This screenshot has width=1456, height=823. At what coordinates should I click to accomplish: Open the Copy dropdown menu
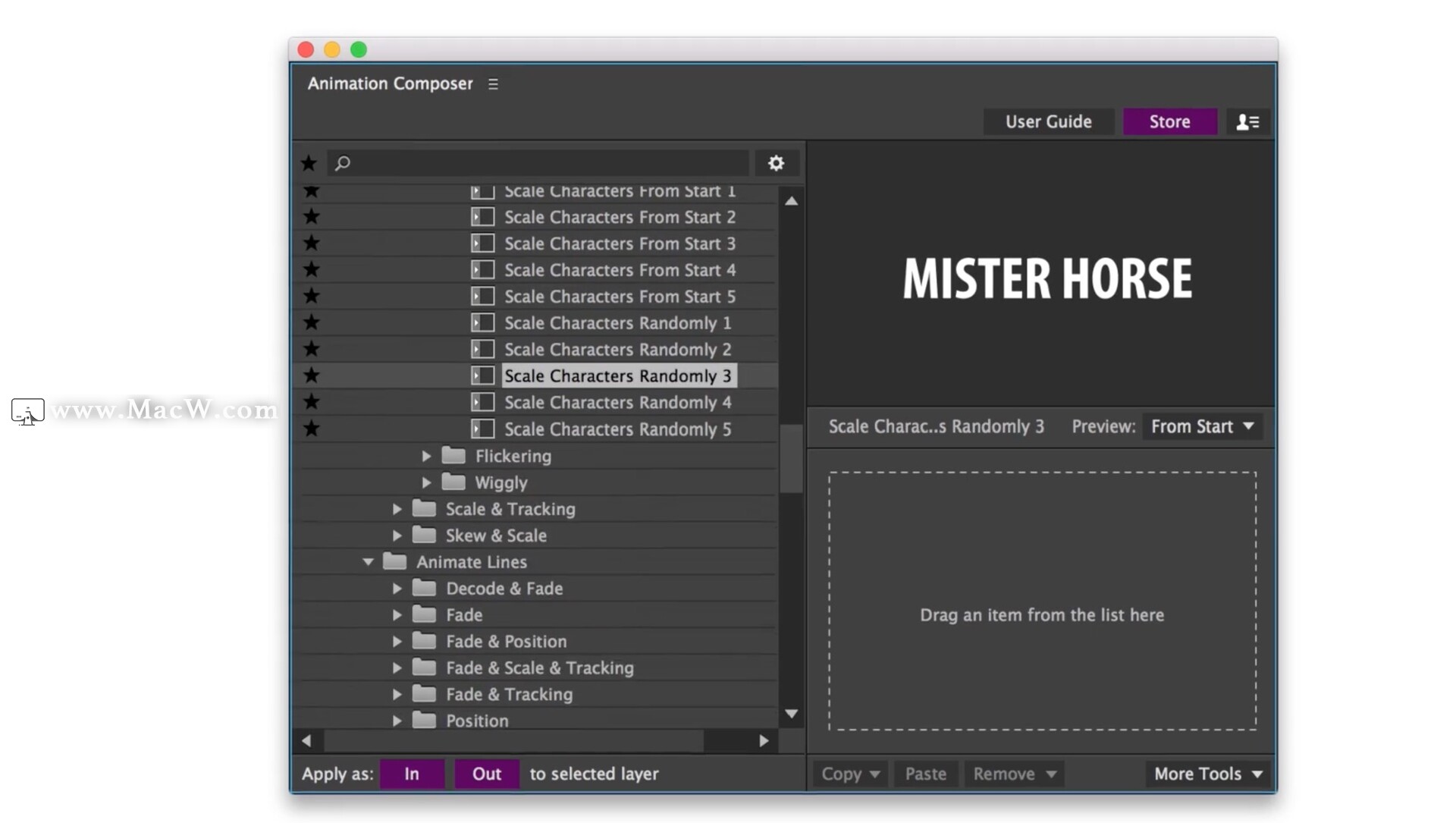(850, 774)
